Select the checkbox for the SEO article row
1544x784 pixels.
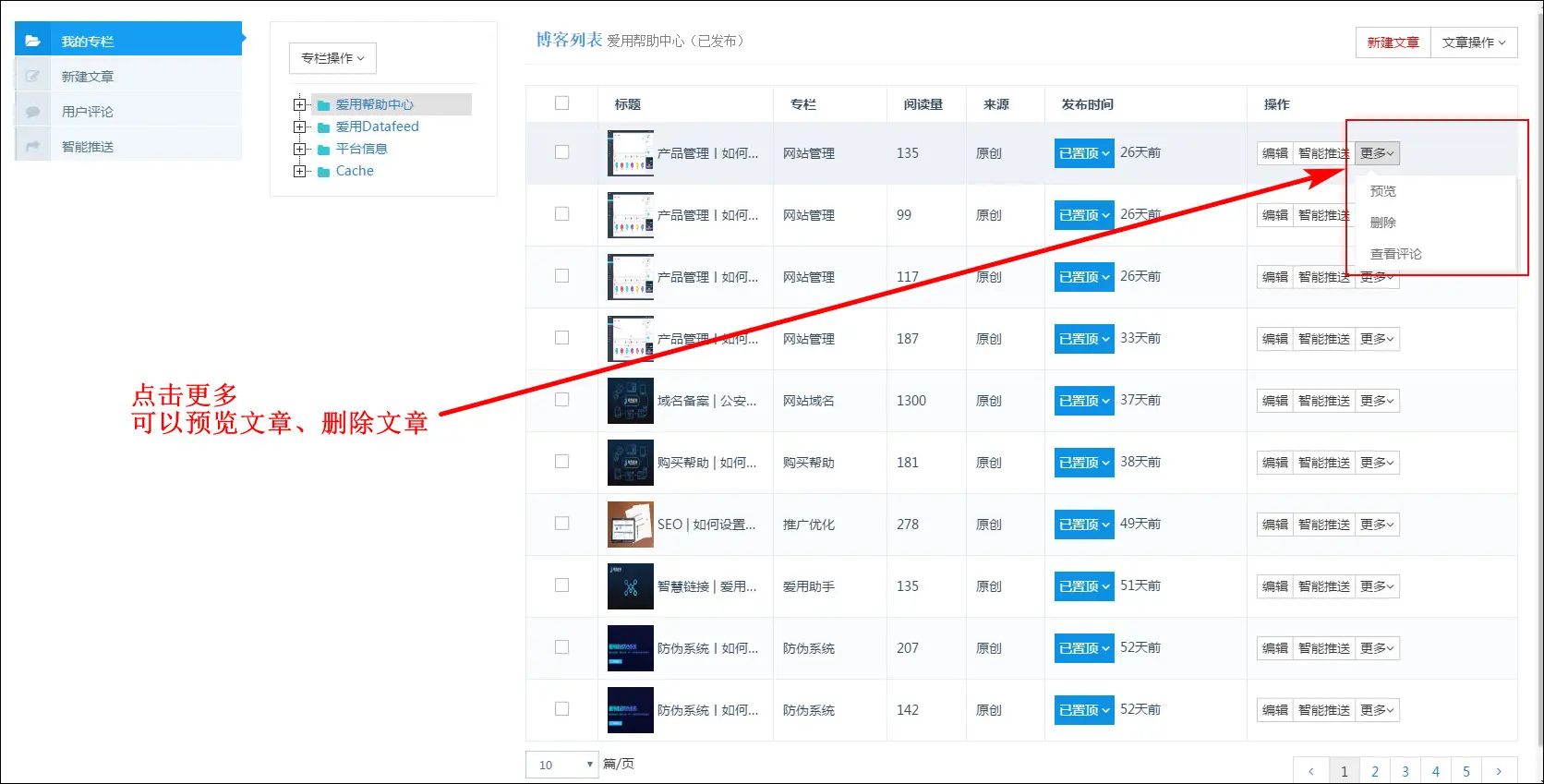pos(561,524)
